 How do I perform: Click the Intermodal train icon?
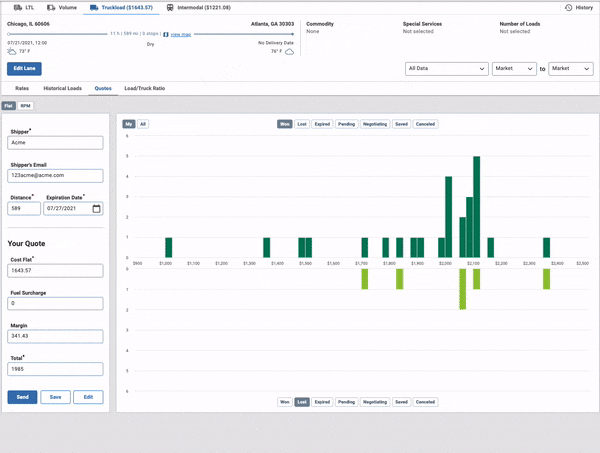[x=170, y=8]
